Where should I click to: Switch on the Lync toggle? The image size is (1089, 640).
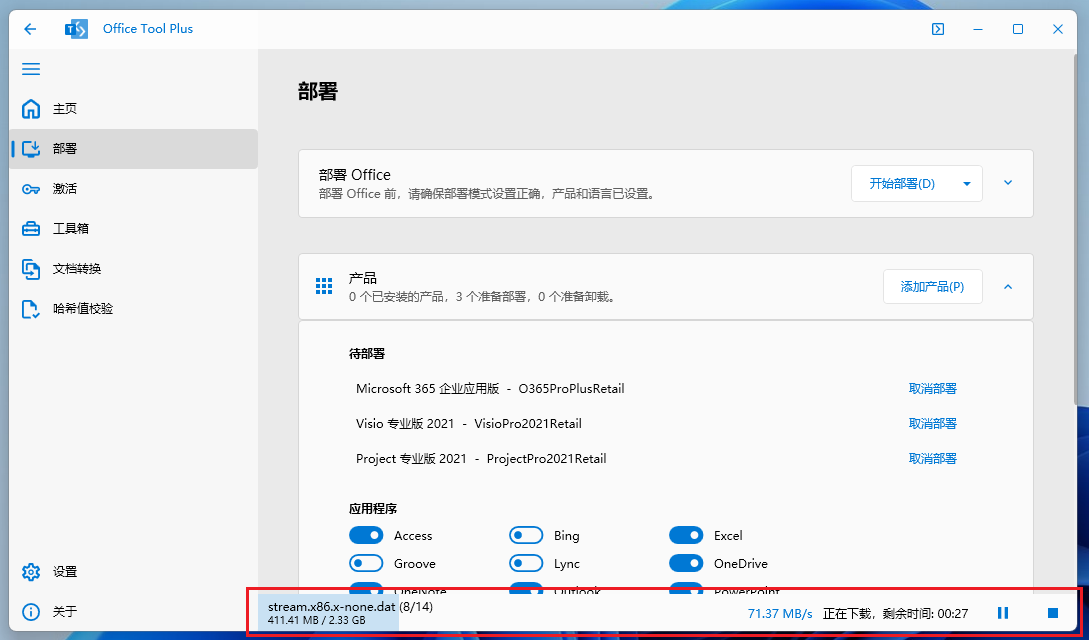coord(526,563)
